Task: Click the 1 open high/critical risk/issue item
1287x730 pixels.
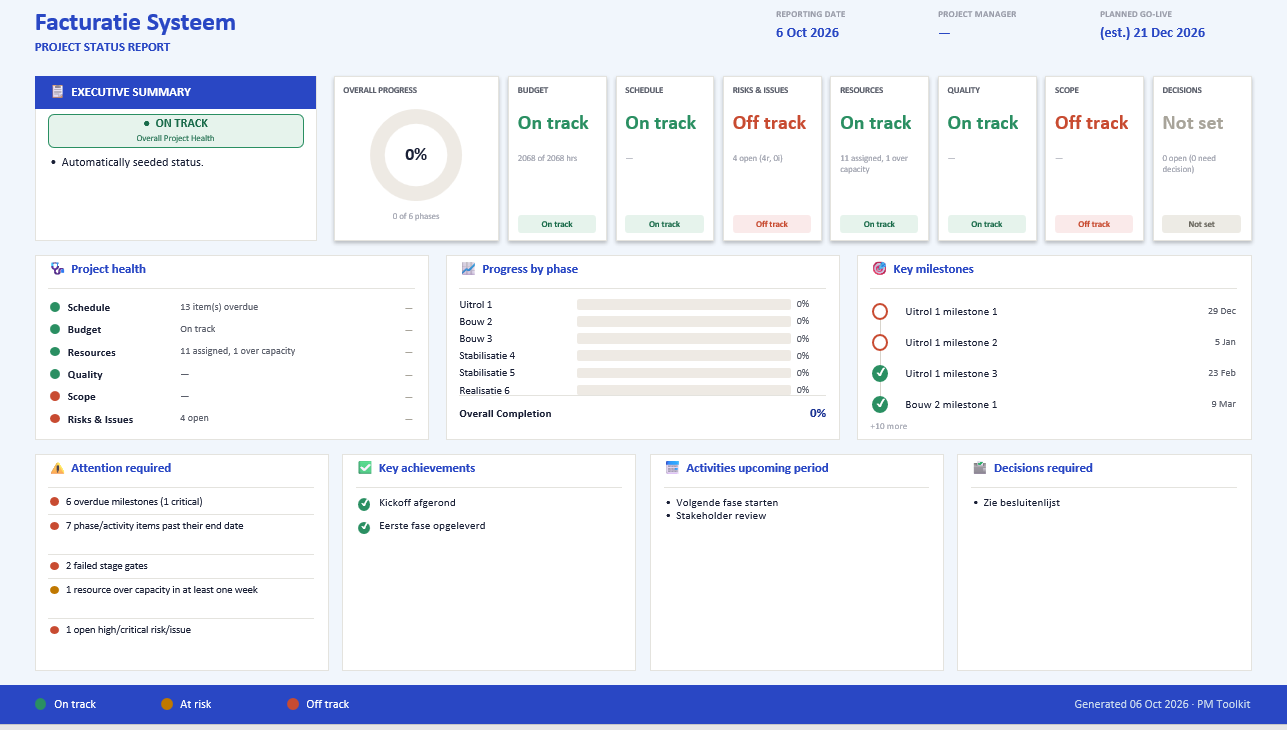Action: pos(128,630)
